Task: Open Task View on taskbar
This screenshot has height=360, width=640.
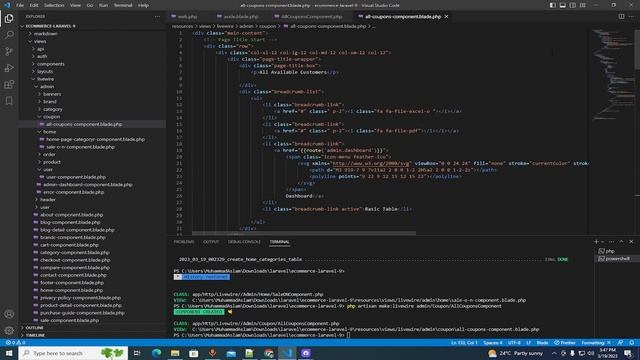Action: (137, 353)
